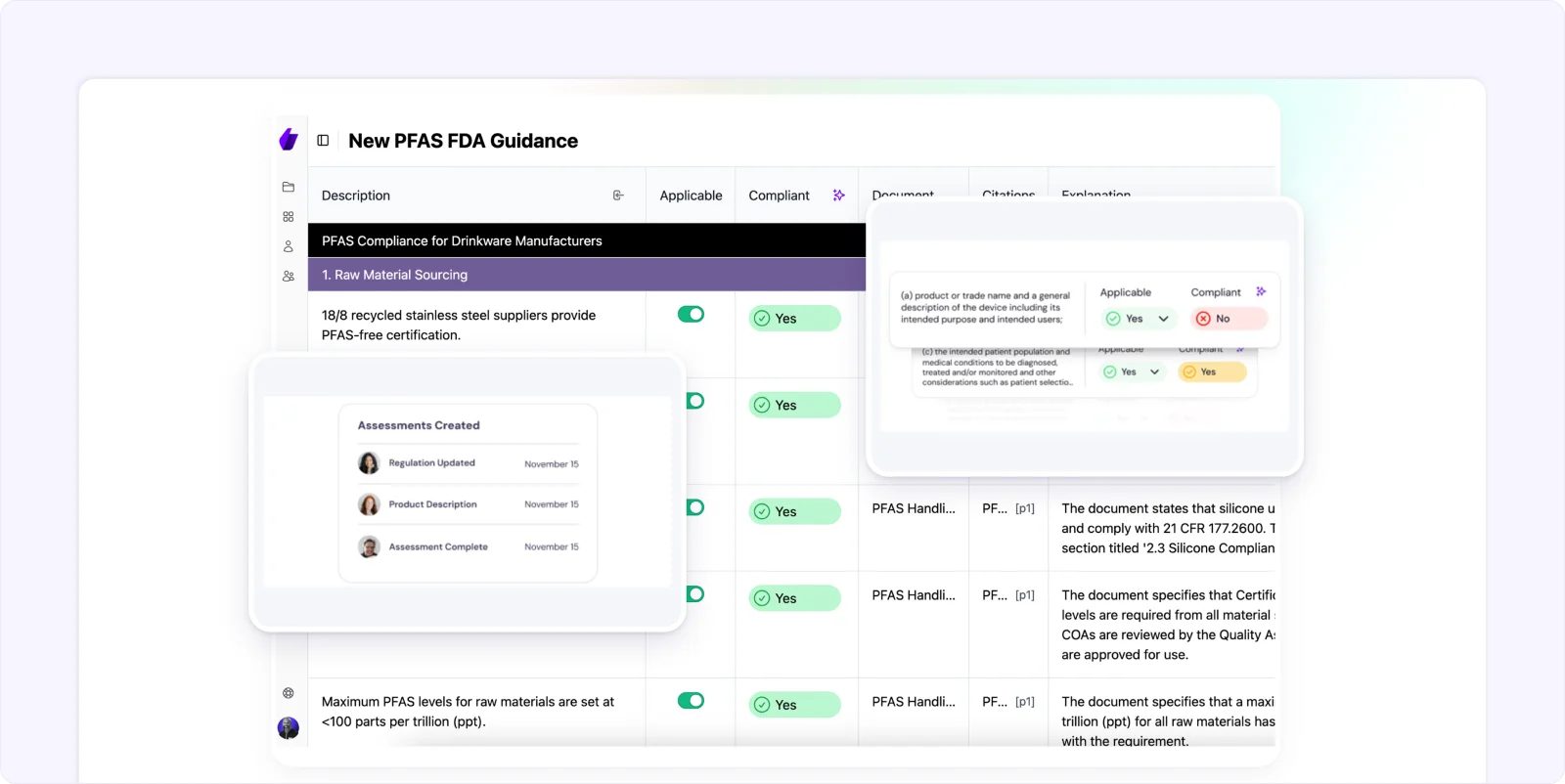Screen dimensions: 1565x784
Task: Click explanation text about COAs reviewed by Quality
Action: click(x=1168, y=625)
